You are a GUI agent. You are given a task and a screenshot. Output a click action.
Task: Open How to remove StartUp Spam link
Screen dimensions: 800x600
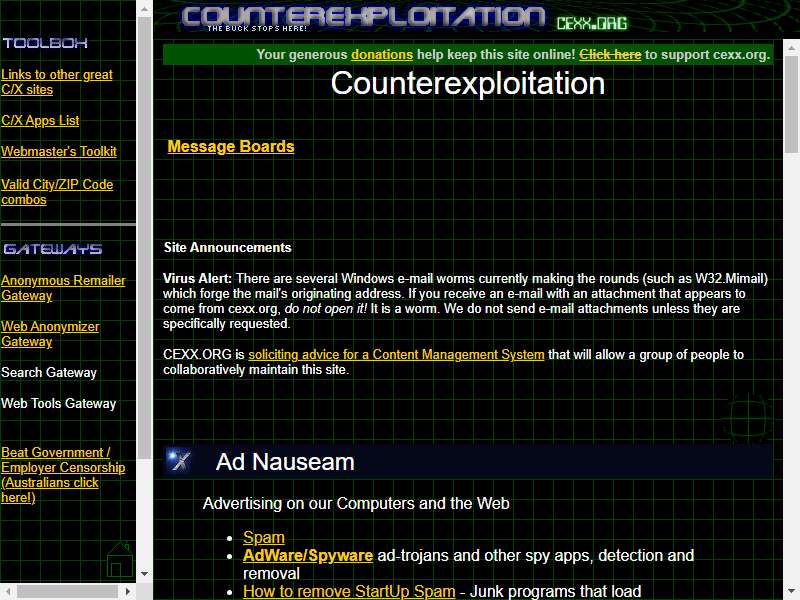pos(349,591)
